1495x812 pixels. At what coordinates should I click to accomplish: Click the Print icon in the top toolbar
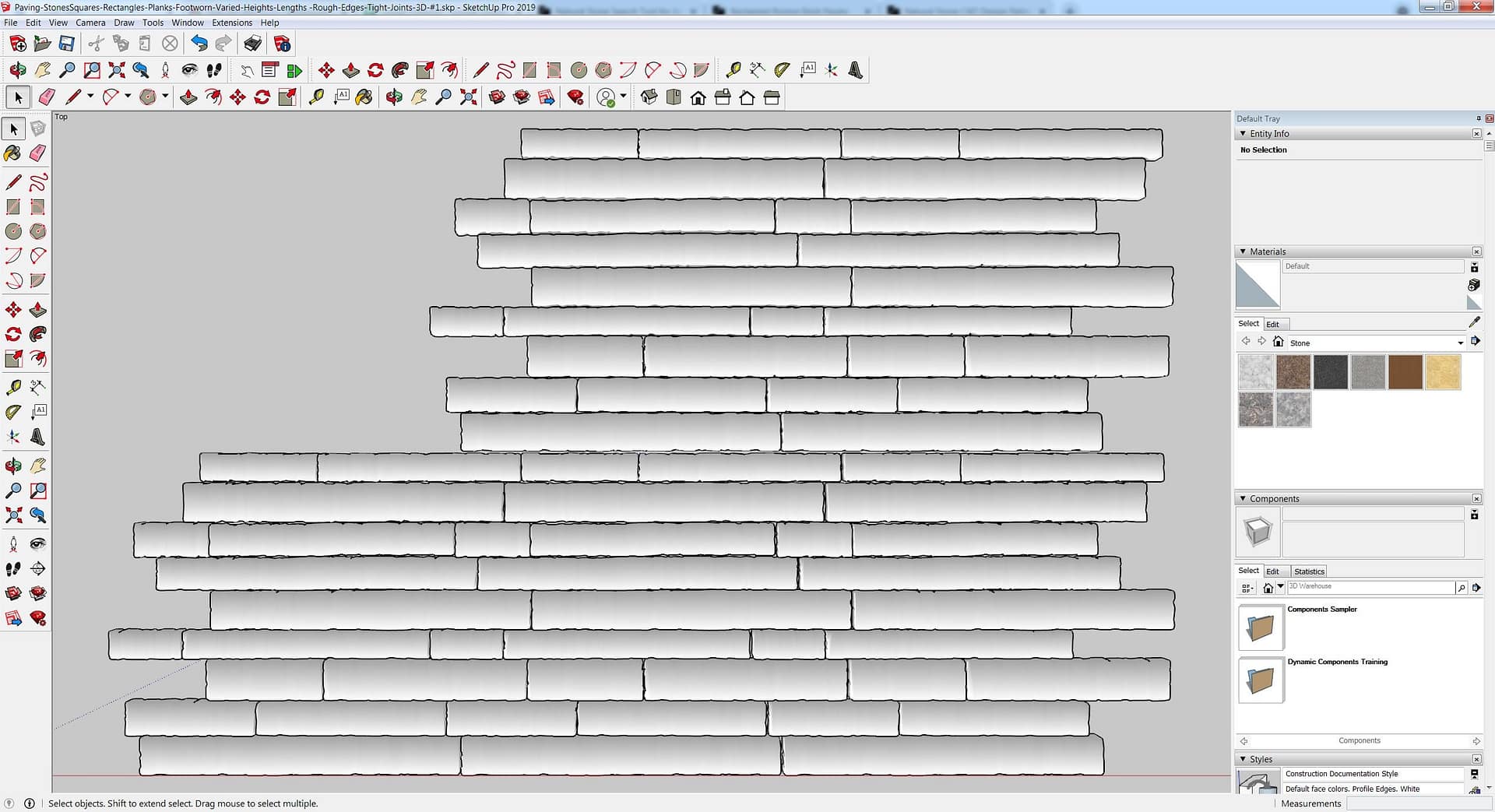click(x=252, y=44)
